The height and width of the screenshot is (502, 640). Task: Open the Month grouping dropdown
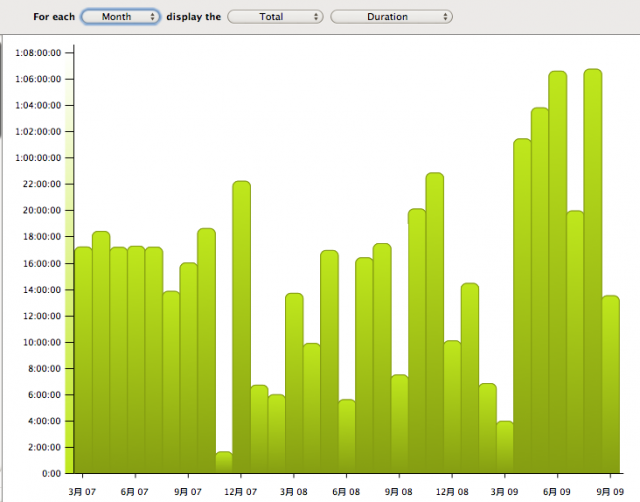pos(120,17)
